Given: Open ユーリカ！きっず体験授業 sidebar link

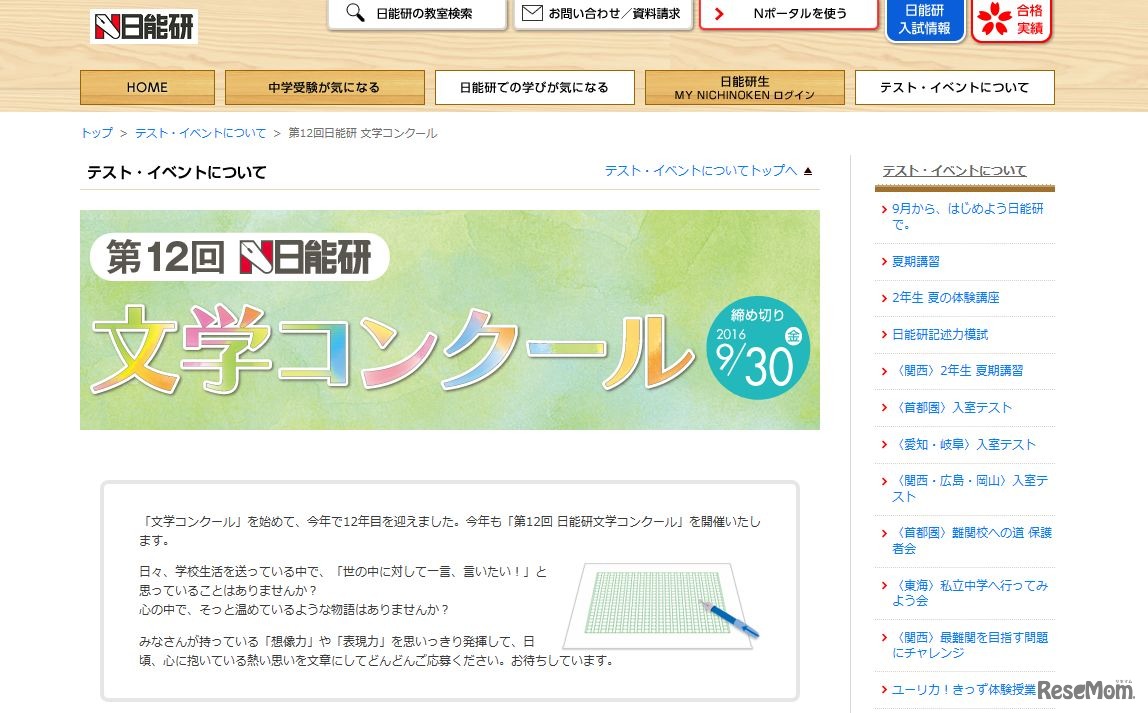Looking at the screenshot, I should click(964, 690).
